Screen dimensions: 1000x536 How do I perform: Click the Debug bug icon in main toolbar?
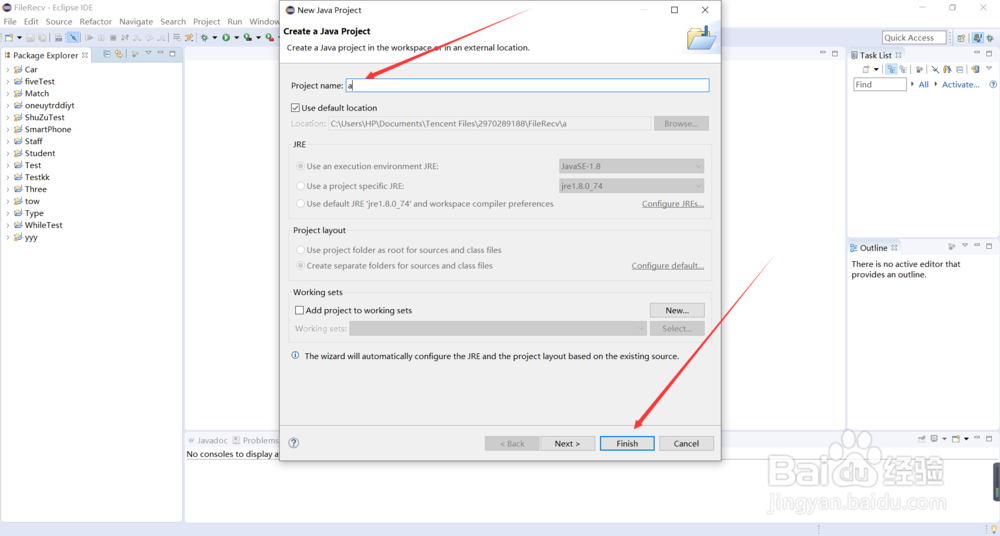pos(204,38)
